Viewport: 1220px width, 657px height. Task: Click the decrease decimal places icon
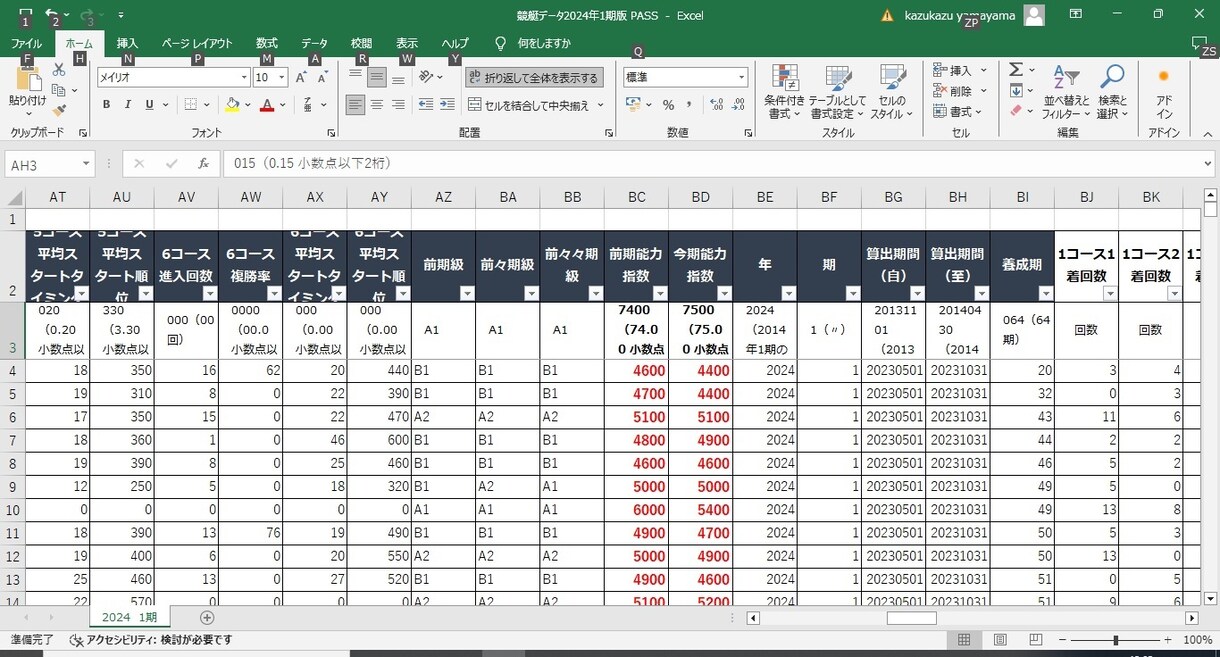coord(737,104)
